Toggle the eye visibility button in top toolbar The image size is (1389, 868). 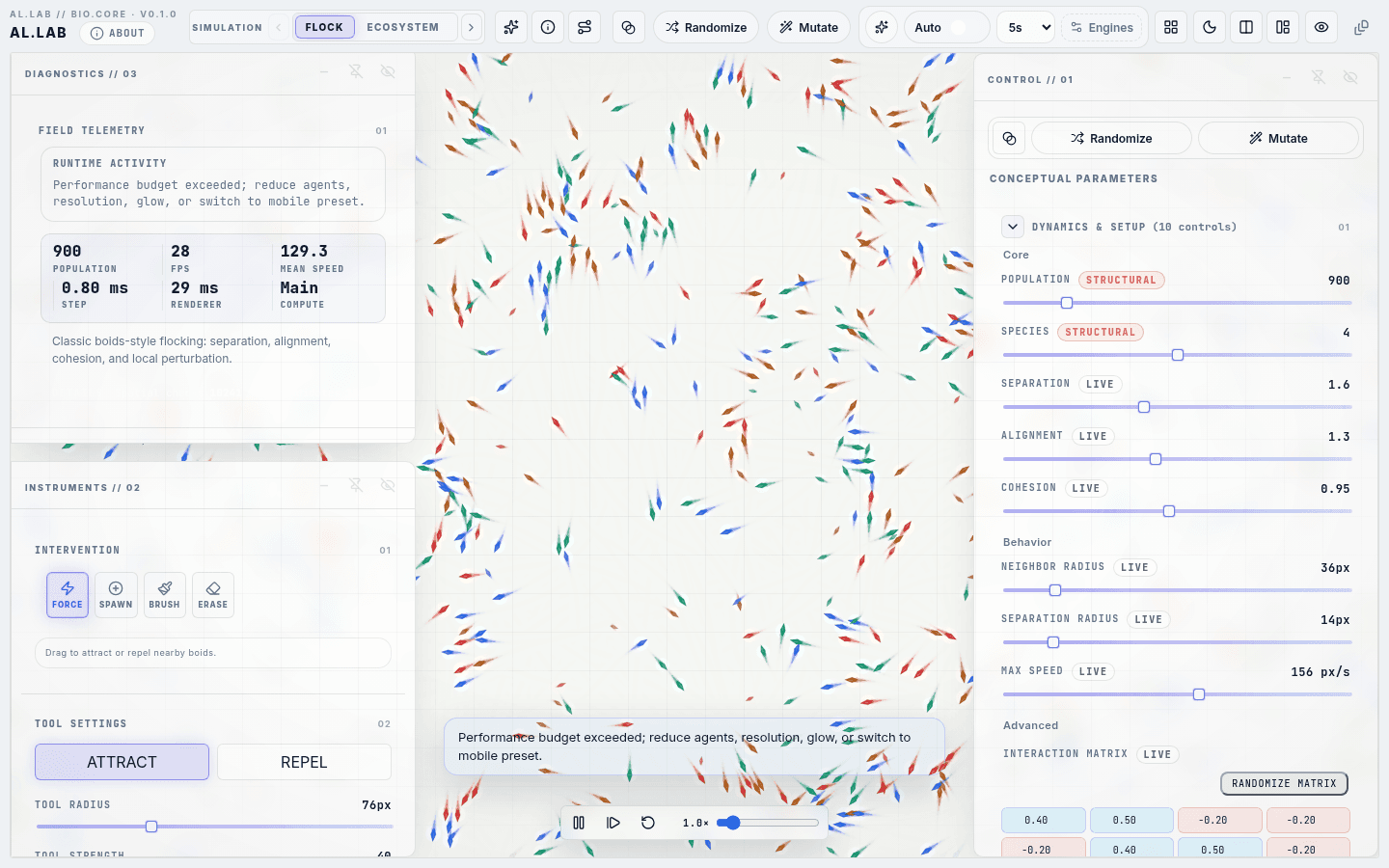coord(1321,27)
